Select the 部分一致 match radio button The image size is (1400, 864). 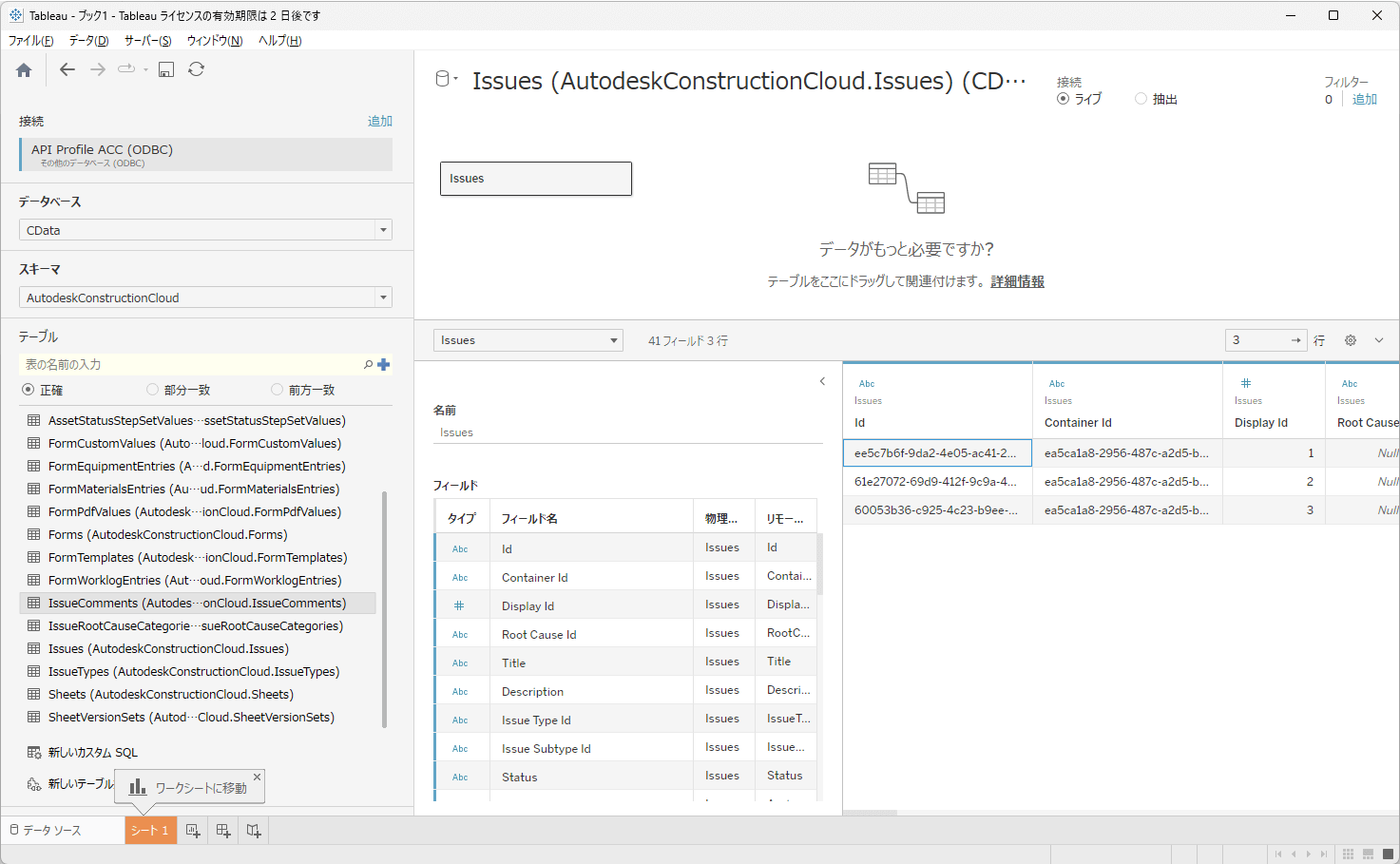point(152,390)
